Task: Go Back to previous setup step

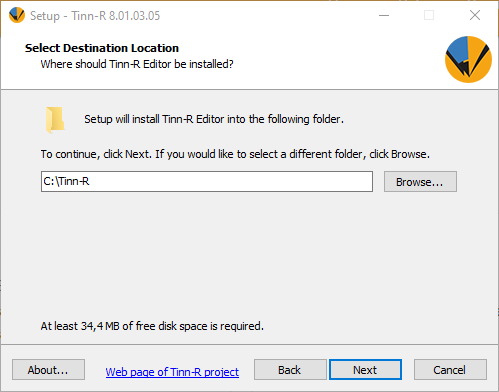Action: click(290, 370)
